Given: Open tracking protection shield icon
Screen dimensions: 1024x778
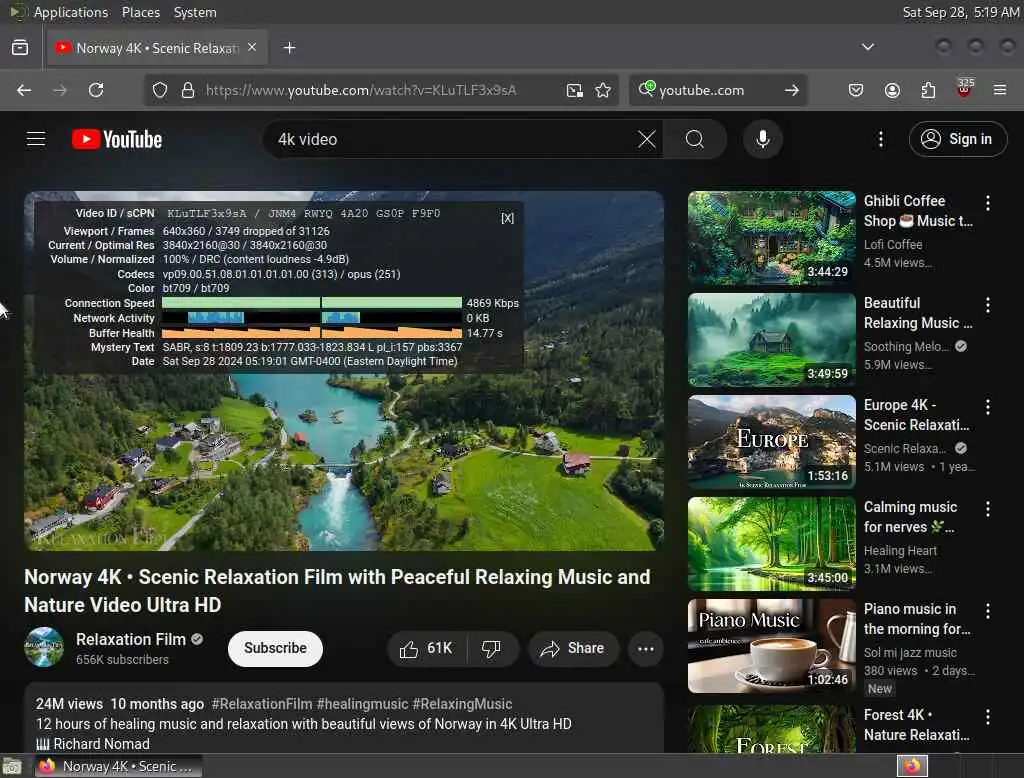Looking at the screenshot, I should [160, 90].
